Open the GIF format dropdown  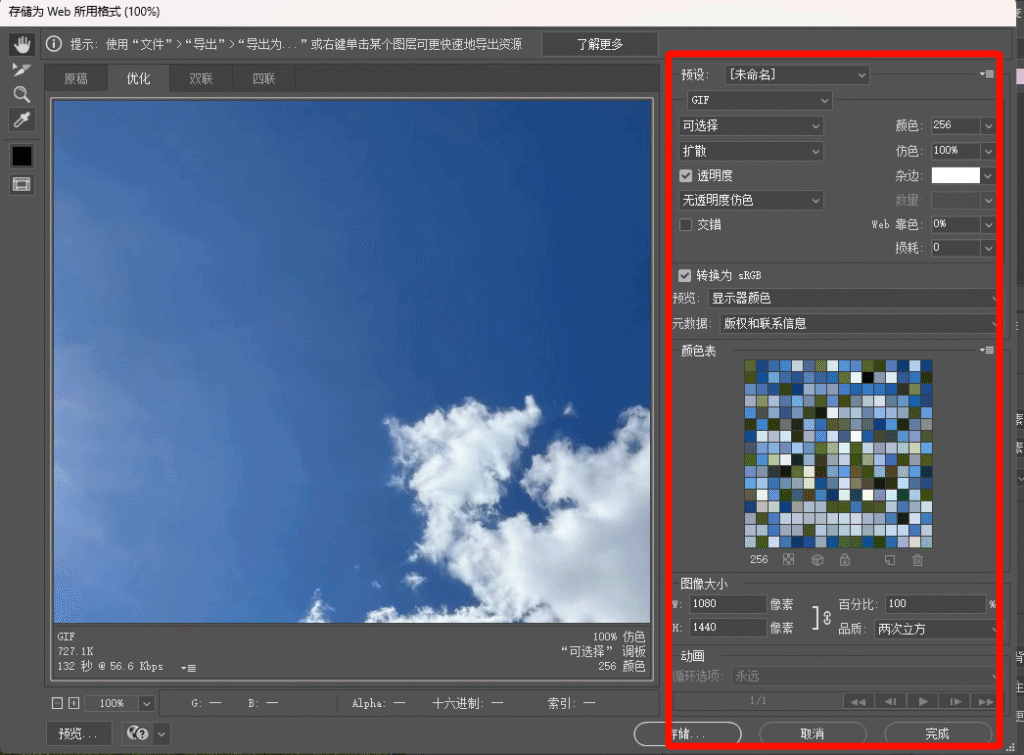click(x=759, y=100)
